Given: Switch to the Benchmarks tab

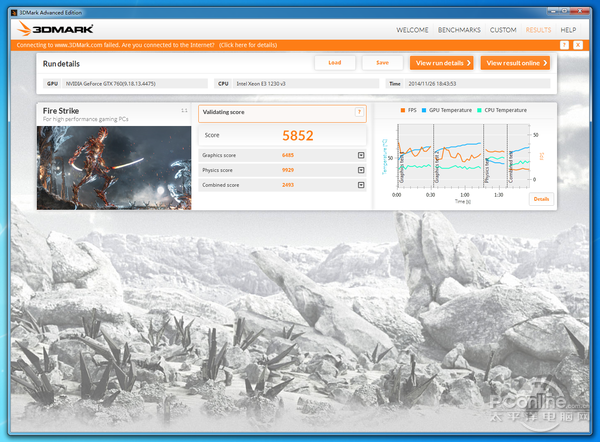Looking at the screenshot, I should 459,30.
